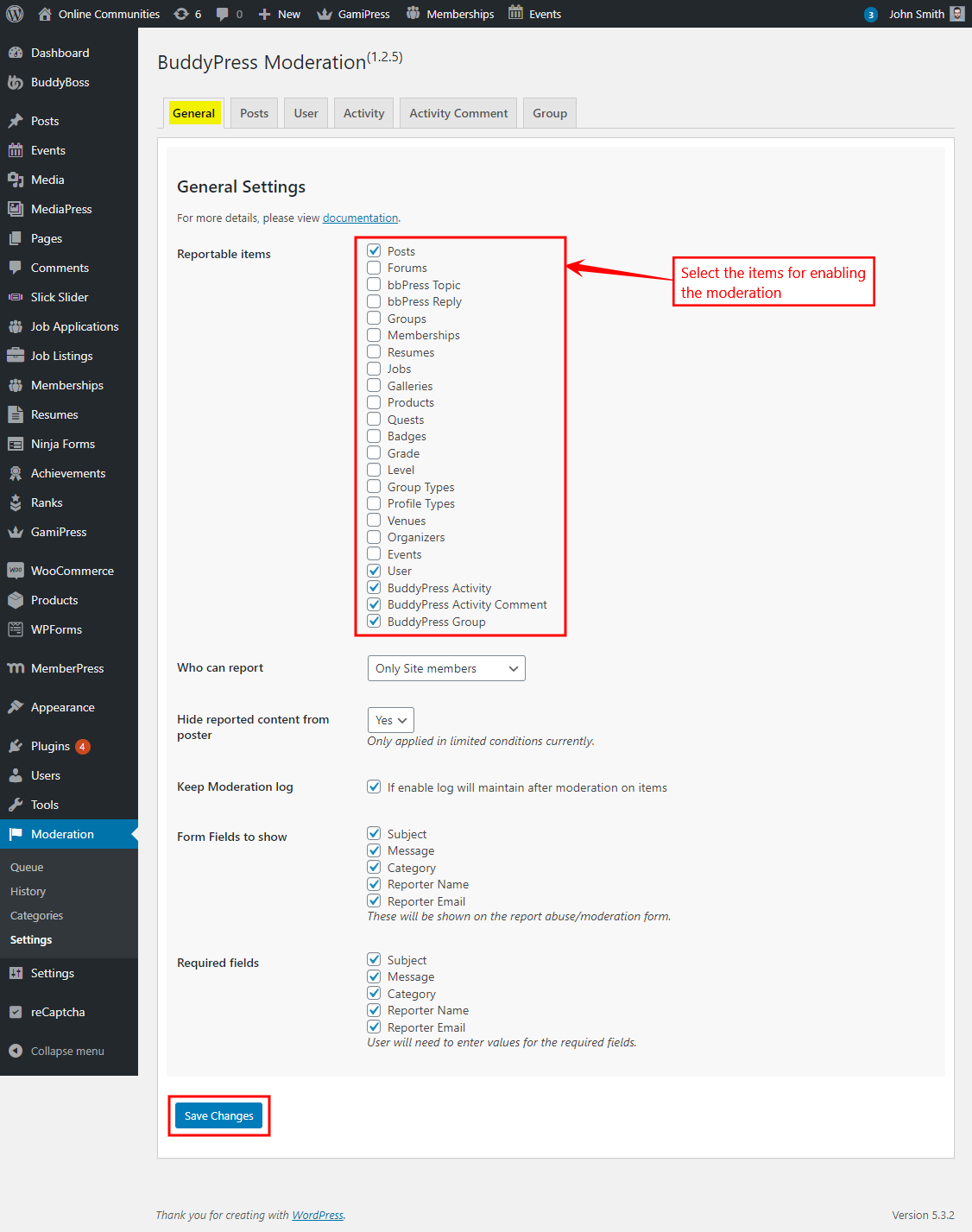Open the Posts tab of BuddyPress Moderation
The image size is (972, 1232).
click(253, 112)
